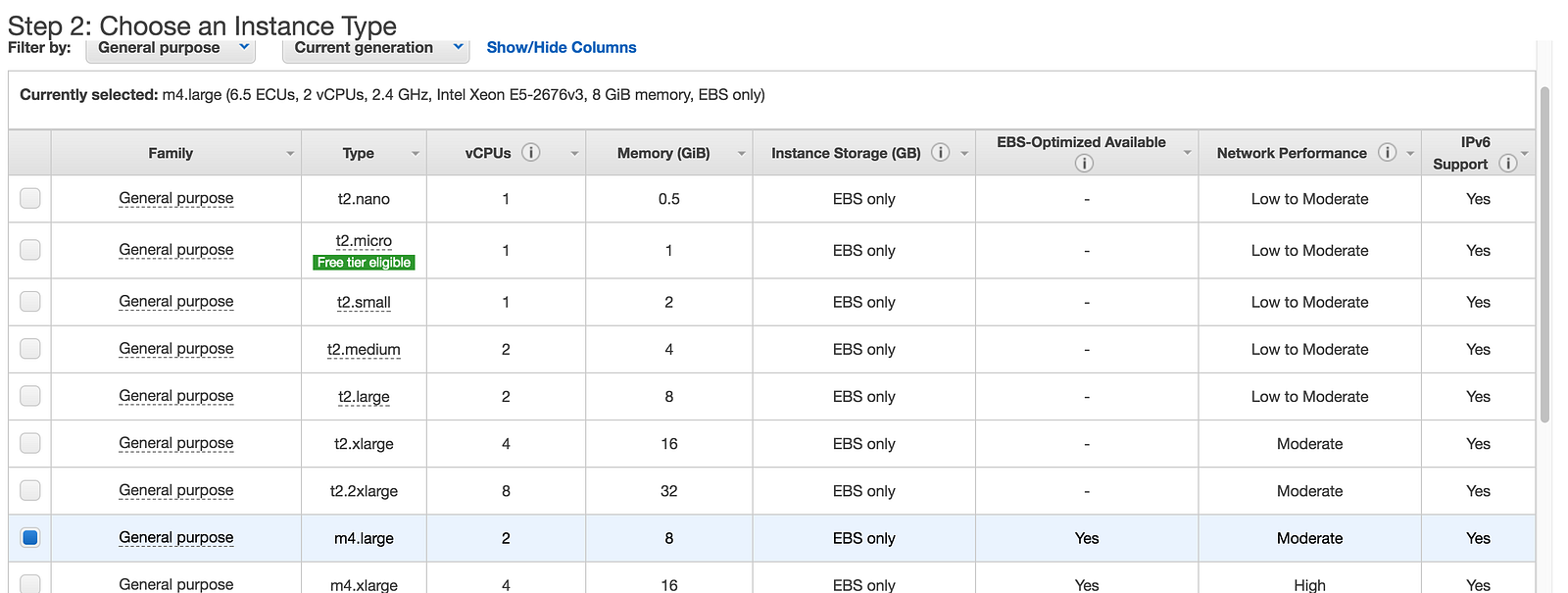Click the Family column sort arrow
The width and height of the screenshot is (1568, 593).
tap(290, 154)
